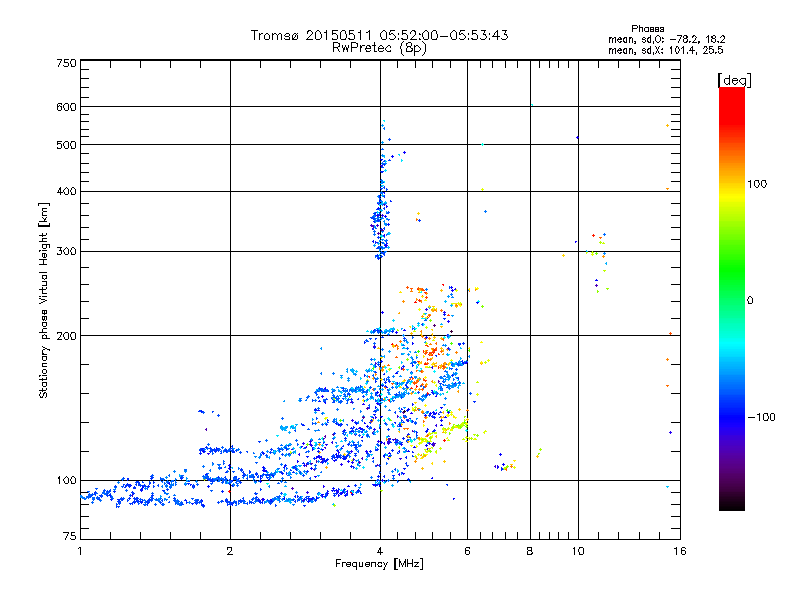
Task: Click the y-axis tick label '75'
Action: pyautogui.click(x=70, y=536)
